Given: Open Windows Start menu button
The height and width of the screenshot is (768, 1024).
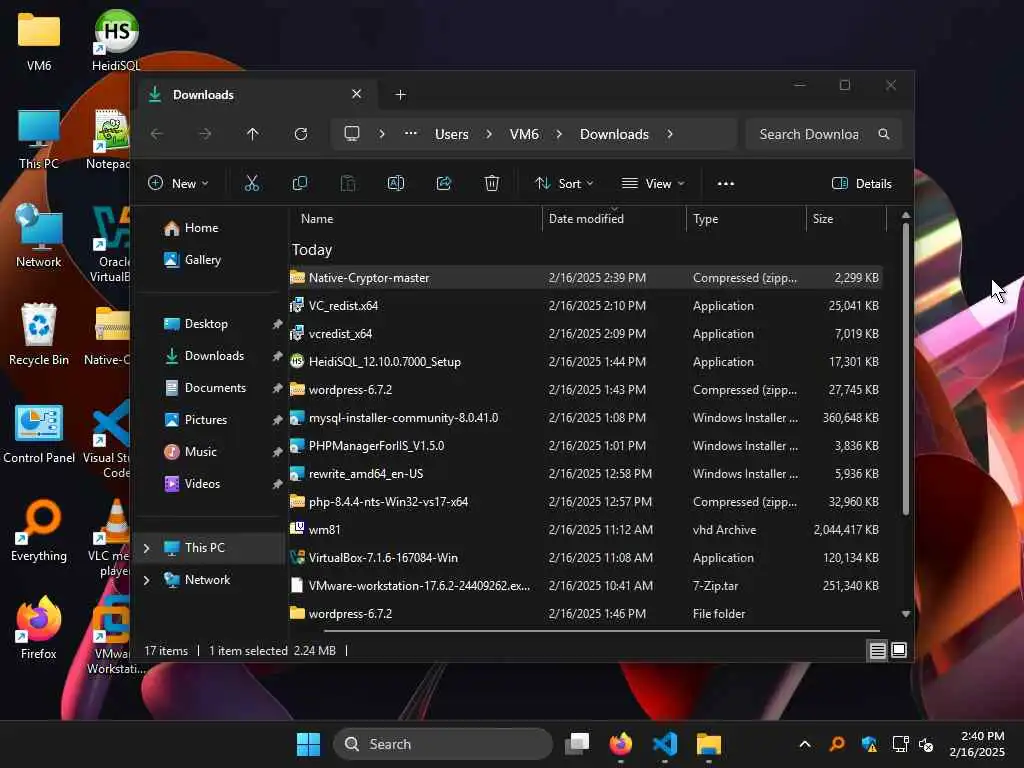Looking at the screenshot, I should (308, 744).
